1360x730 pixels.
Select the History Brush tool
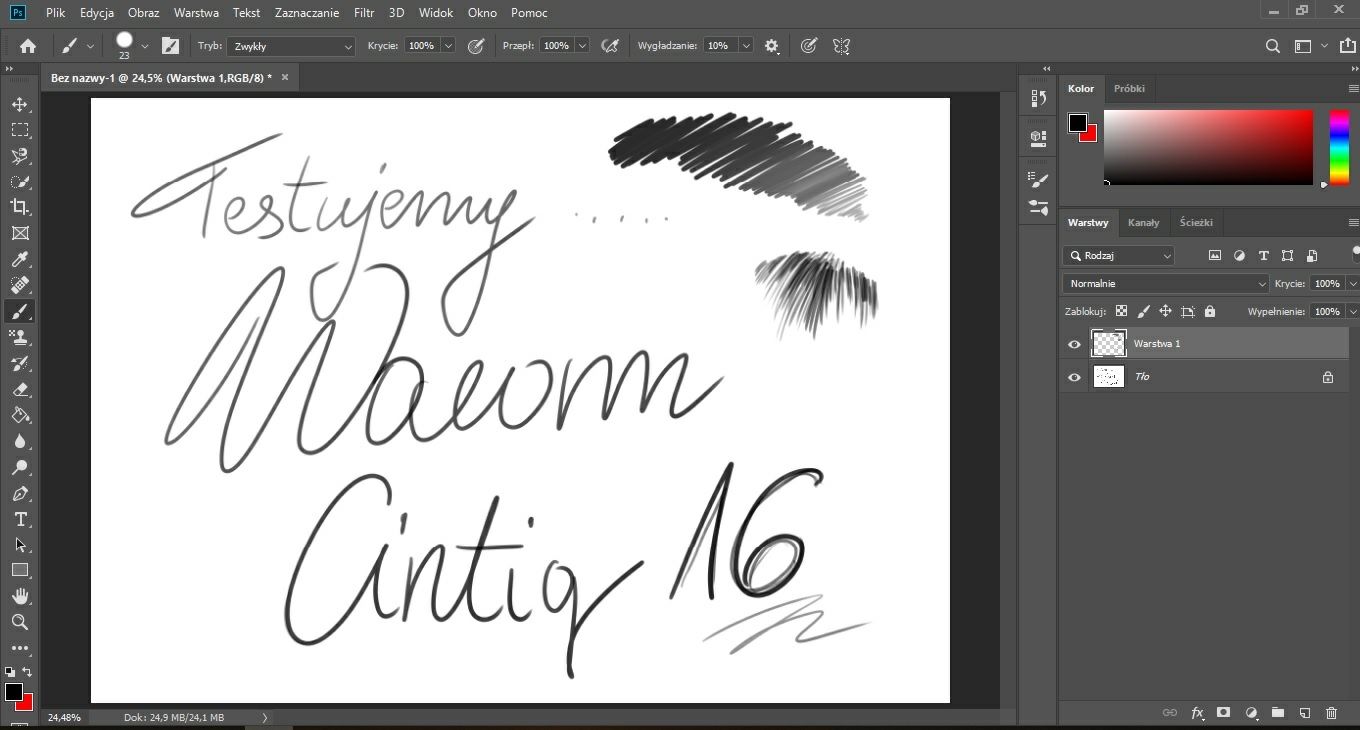pyautogui.click(x=19, y=363)
